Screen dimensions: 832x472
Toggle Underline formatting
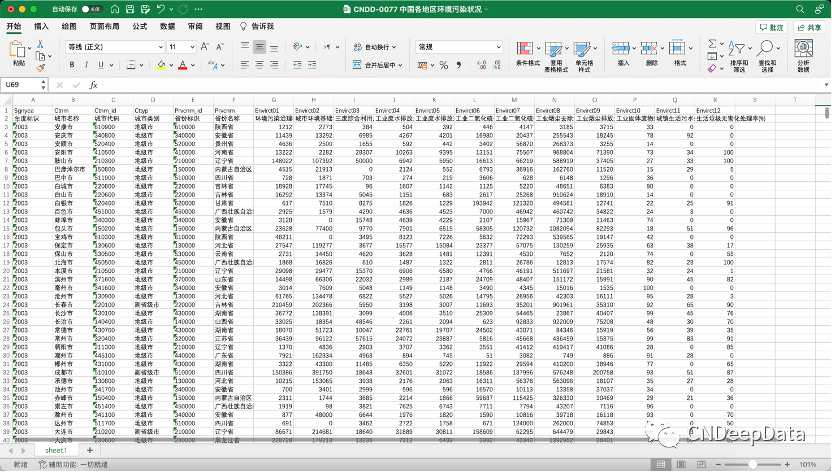tap(101, 65)
